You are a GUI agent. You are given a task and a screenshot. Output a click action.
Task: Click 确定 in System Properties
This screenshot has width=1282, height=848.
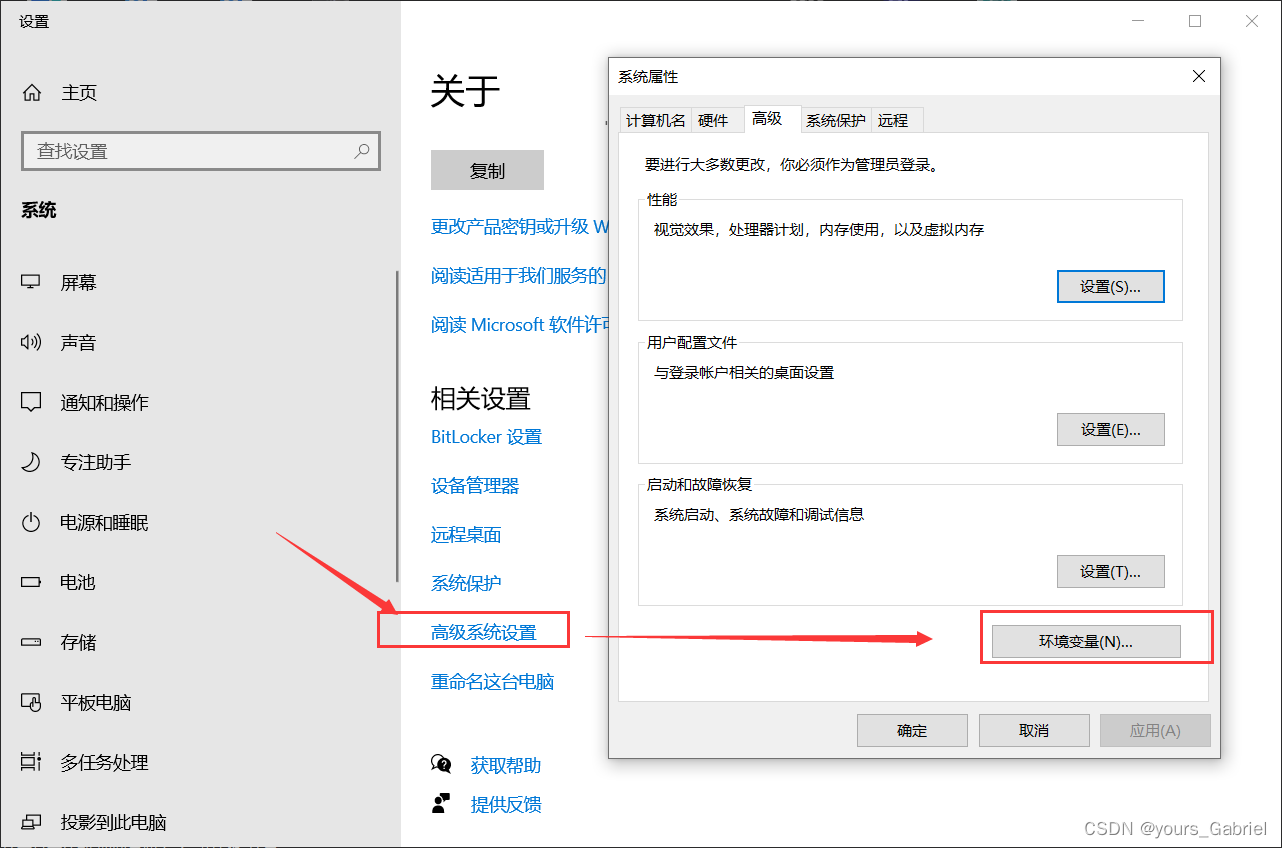tap(912, 730)
